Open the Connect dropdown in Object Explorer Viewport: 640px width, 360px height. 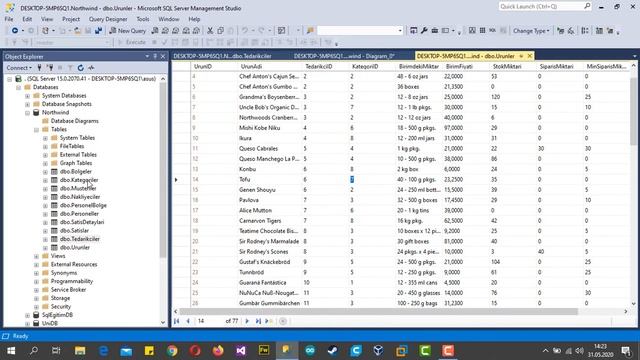coord(19,68)
